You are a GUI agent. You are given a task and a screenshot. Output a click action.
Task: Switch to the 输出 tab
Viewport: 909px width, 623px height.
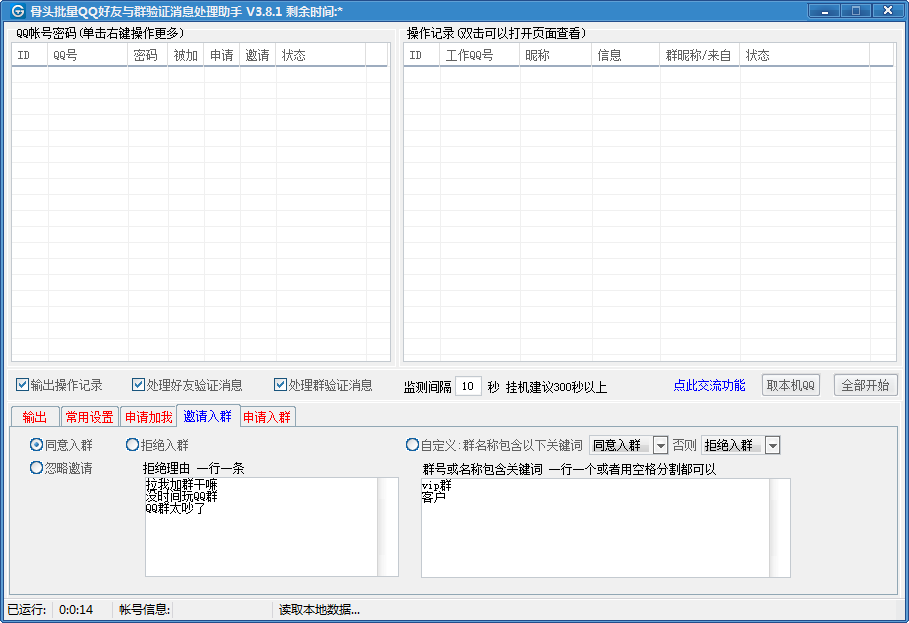(34, 417)
